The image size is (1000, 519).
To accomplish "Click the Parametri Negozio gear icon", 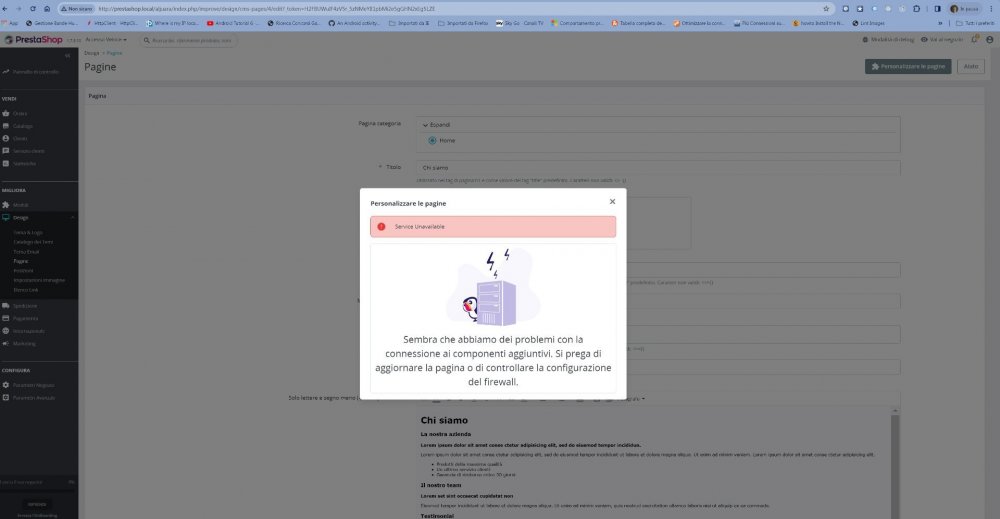I will pyautogui.click(x=6, y=385).
